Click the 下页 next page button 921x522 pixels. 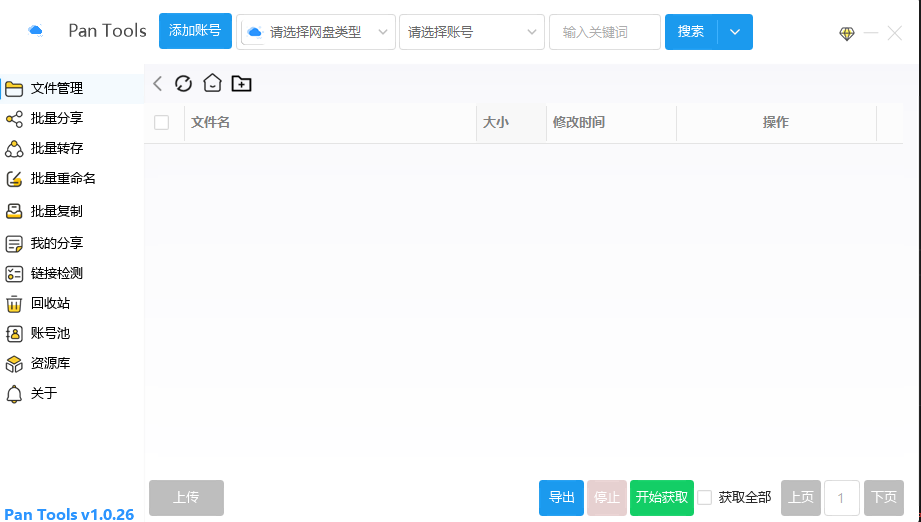click(x=883, y=497)
